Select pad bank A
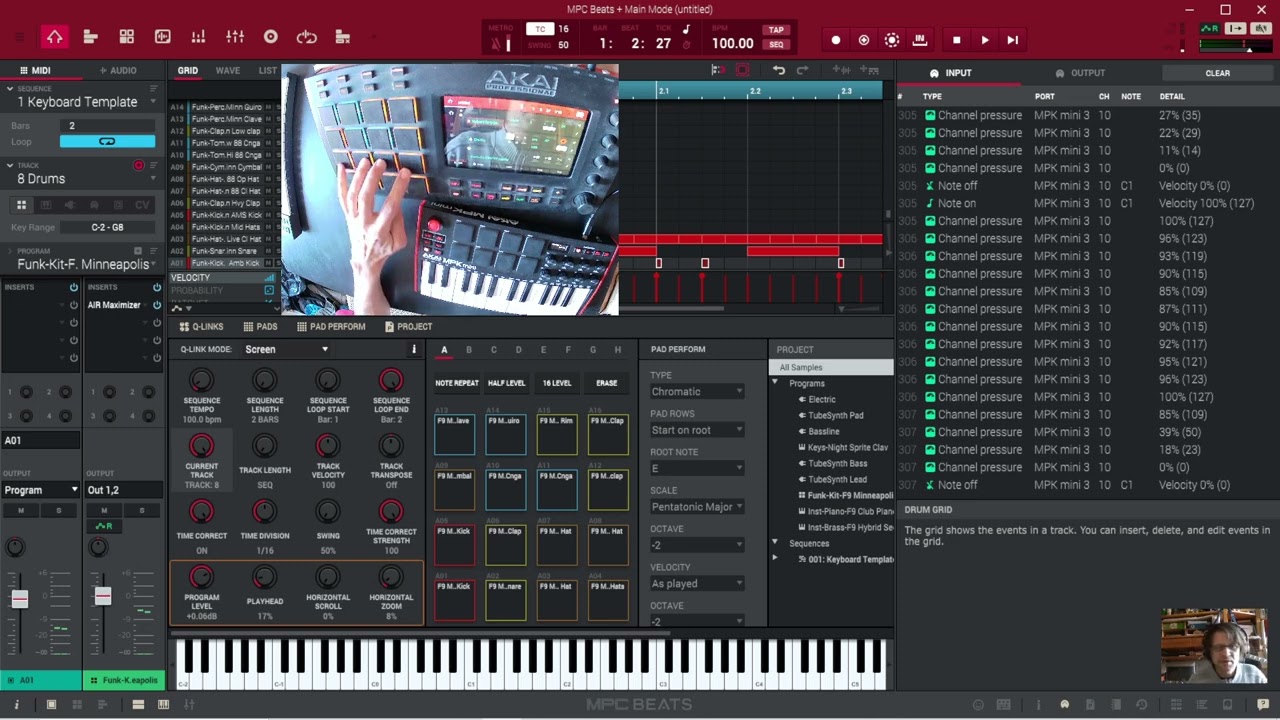The width and height of the screenshot is (1280, 720). pos(444,350)
